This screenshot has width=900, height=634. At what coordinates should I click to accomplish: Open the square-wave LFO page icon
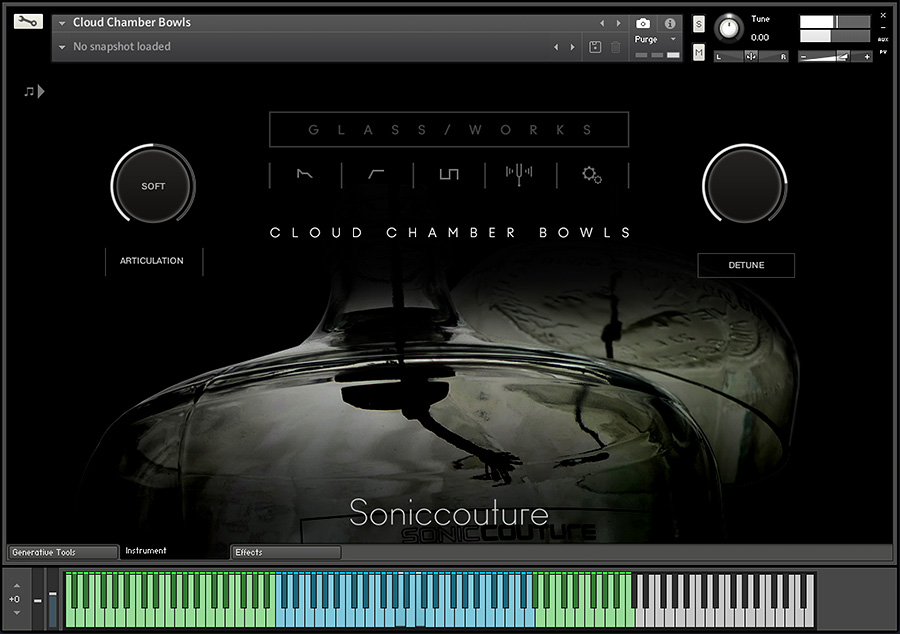(449, 174)
